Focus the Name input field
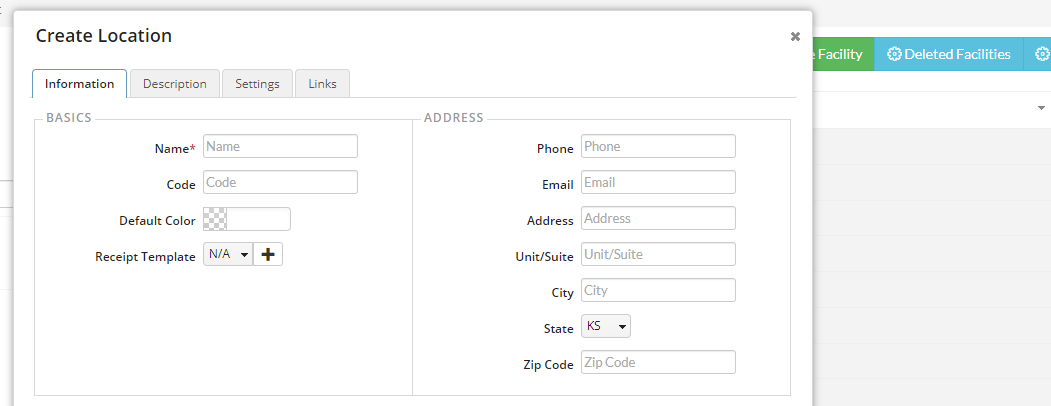This screenshot has height=406, width=1051. [x=280, y=146]
